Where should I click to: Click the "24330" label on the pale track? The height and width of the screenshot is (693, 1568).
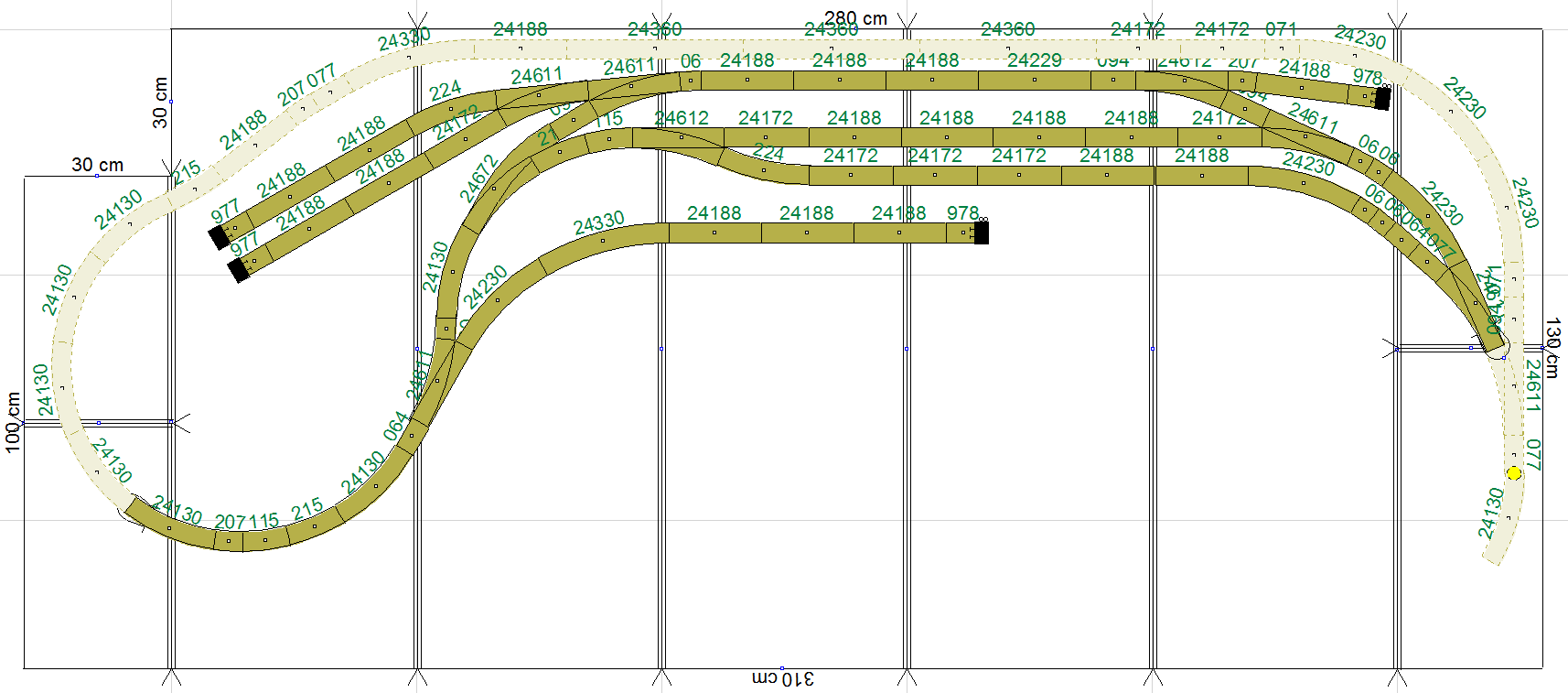[404, 39]
